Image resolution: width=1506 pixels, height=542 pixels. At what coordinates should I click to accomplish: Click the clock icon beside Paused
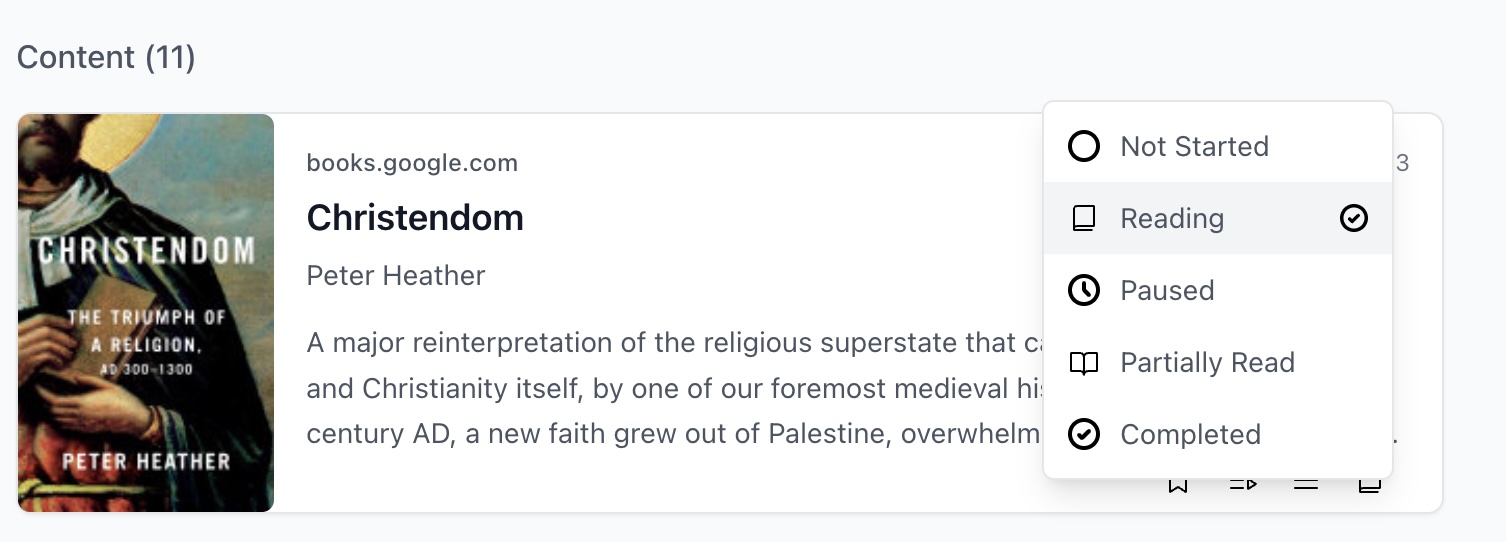tap(1084, 290)
